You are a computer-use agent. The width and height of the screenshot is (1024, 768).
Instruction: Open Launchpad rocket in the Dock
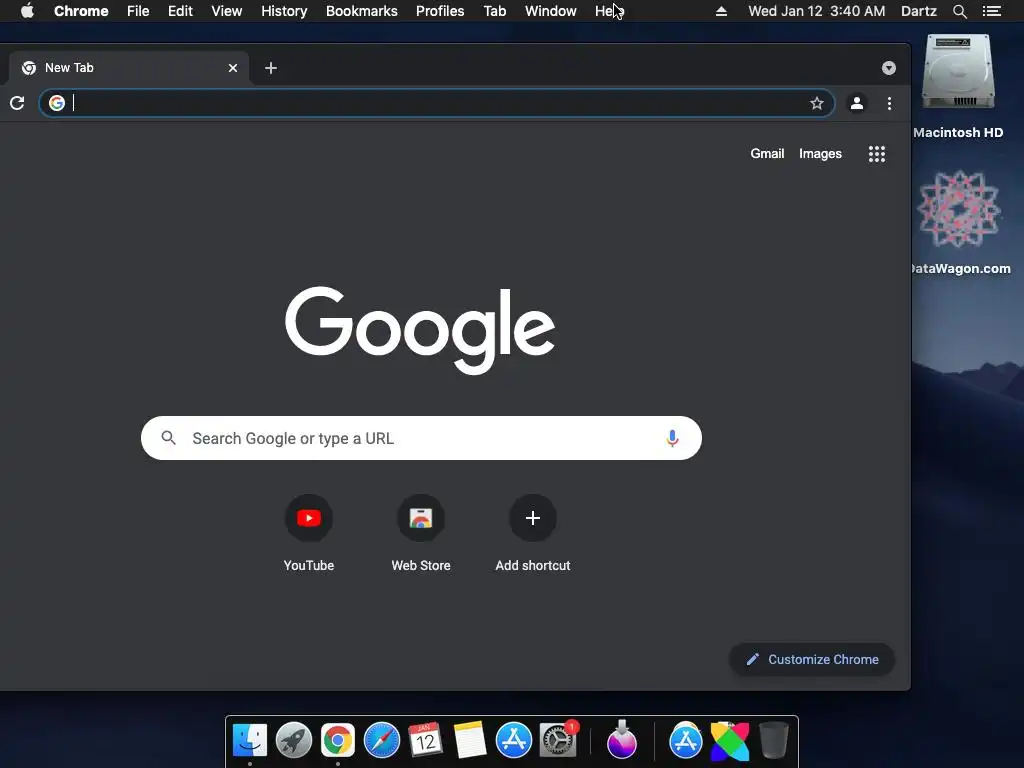click(x=294, y=741)
